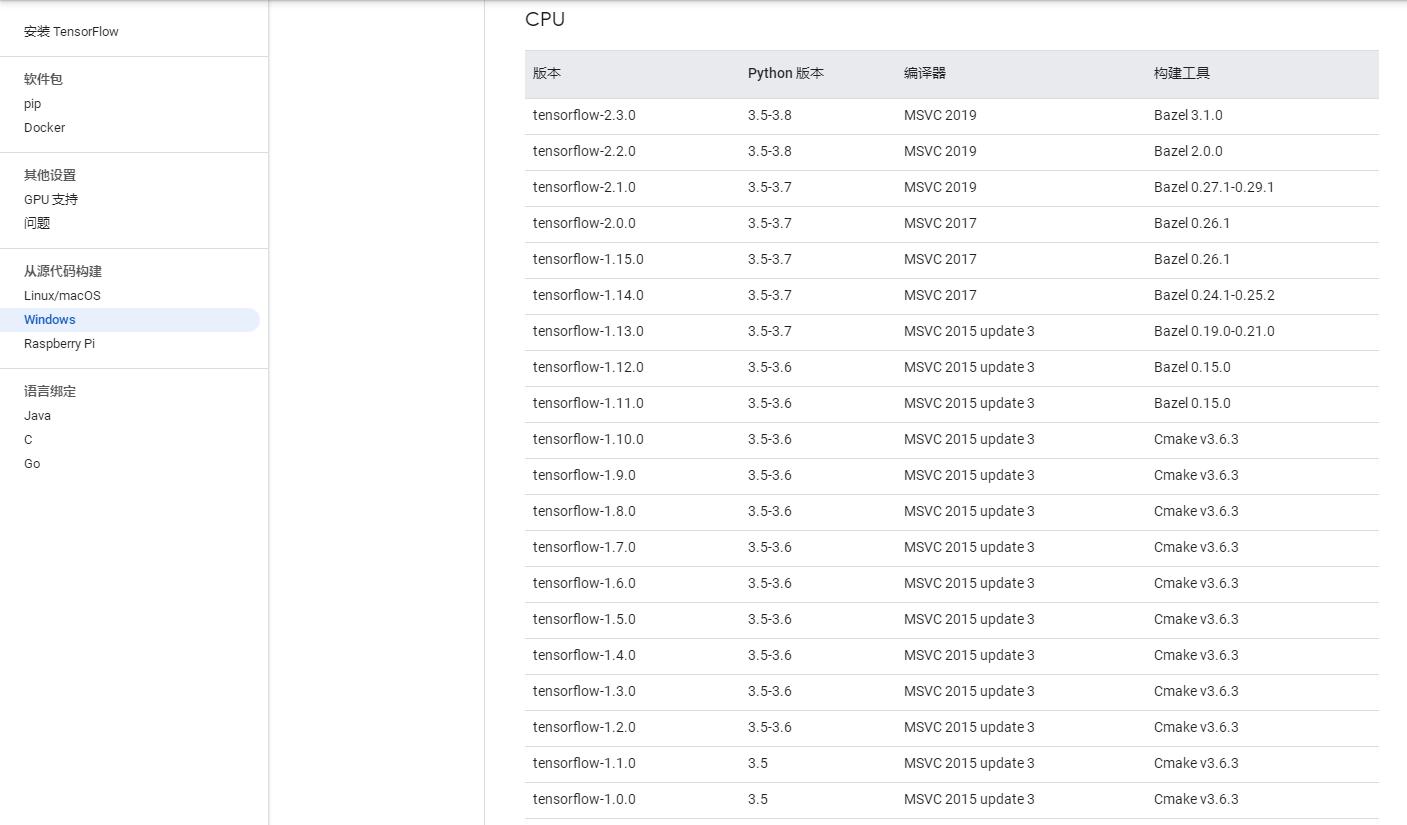Click the tensorflow-1.8.0 cell
This screenshot has height=825, width=1407.
(x=584, y=511)
